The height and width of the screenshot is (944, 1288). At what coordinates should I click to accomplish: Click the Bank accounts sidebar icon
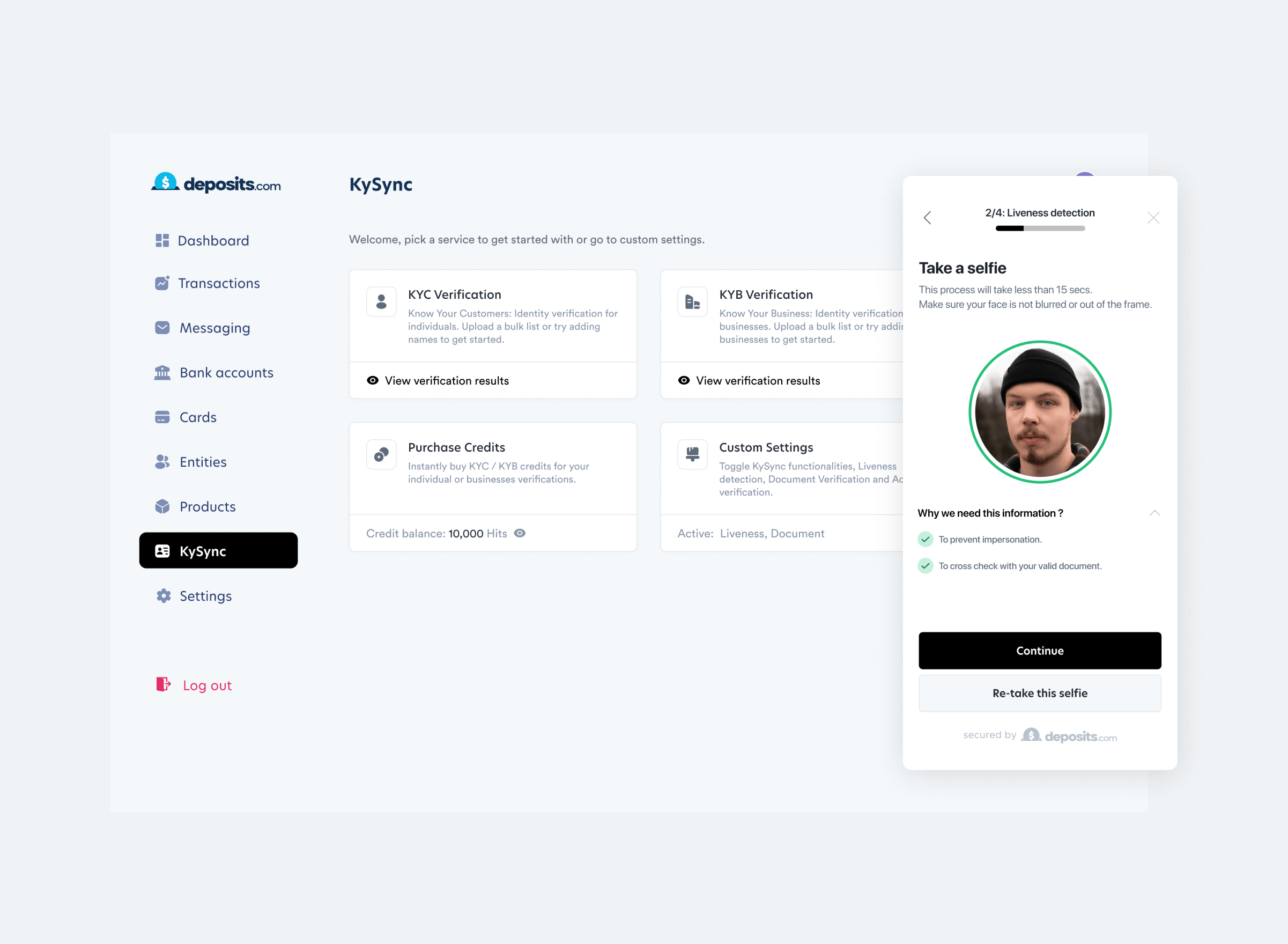tap(162, 372)
